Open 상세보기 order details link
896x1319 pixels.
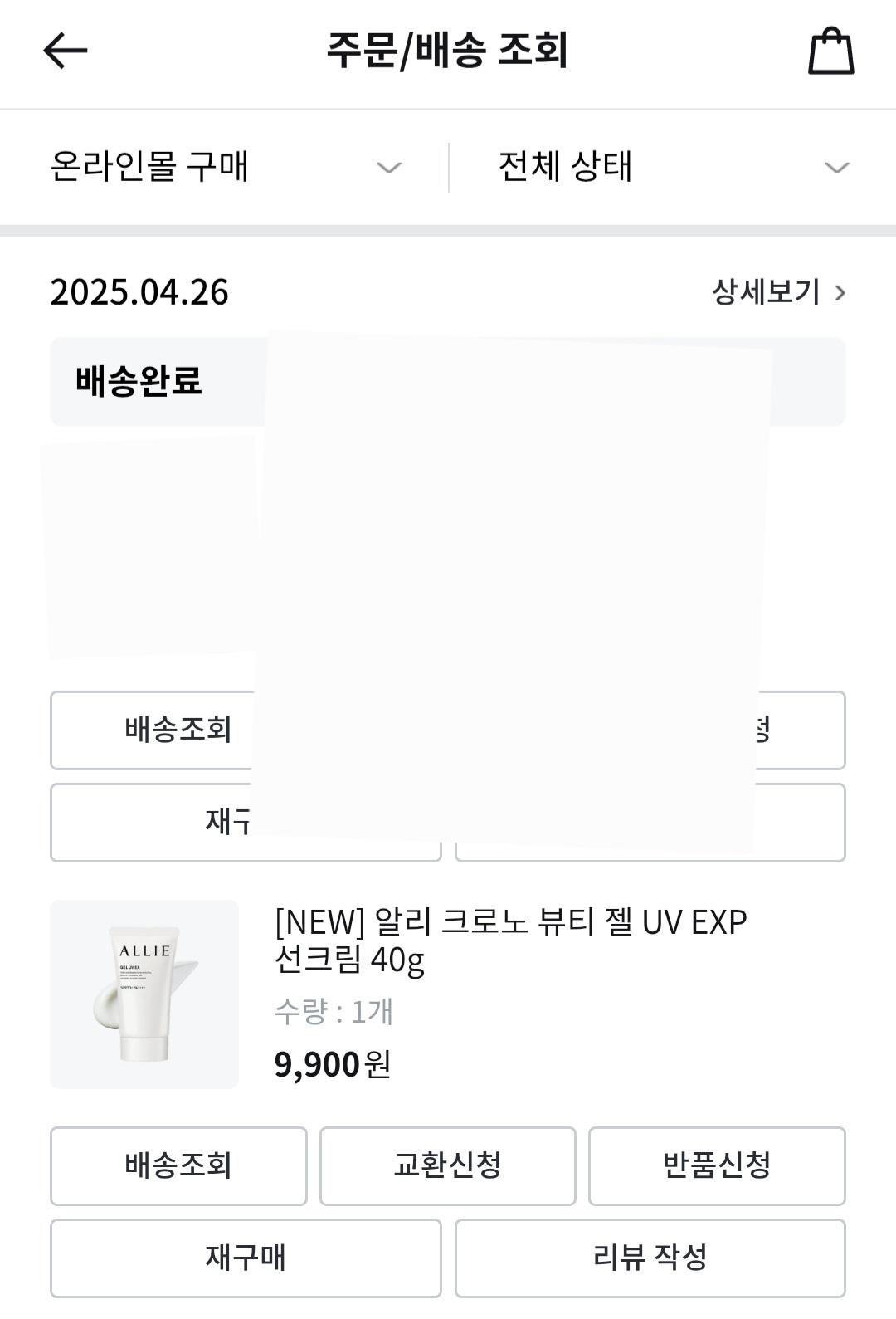click(x=766, y=292)
